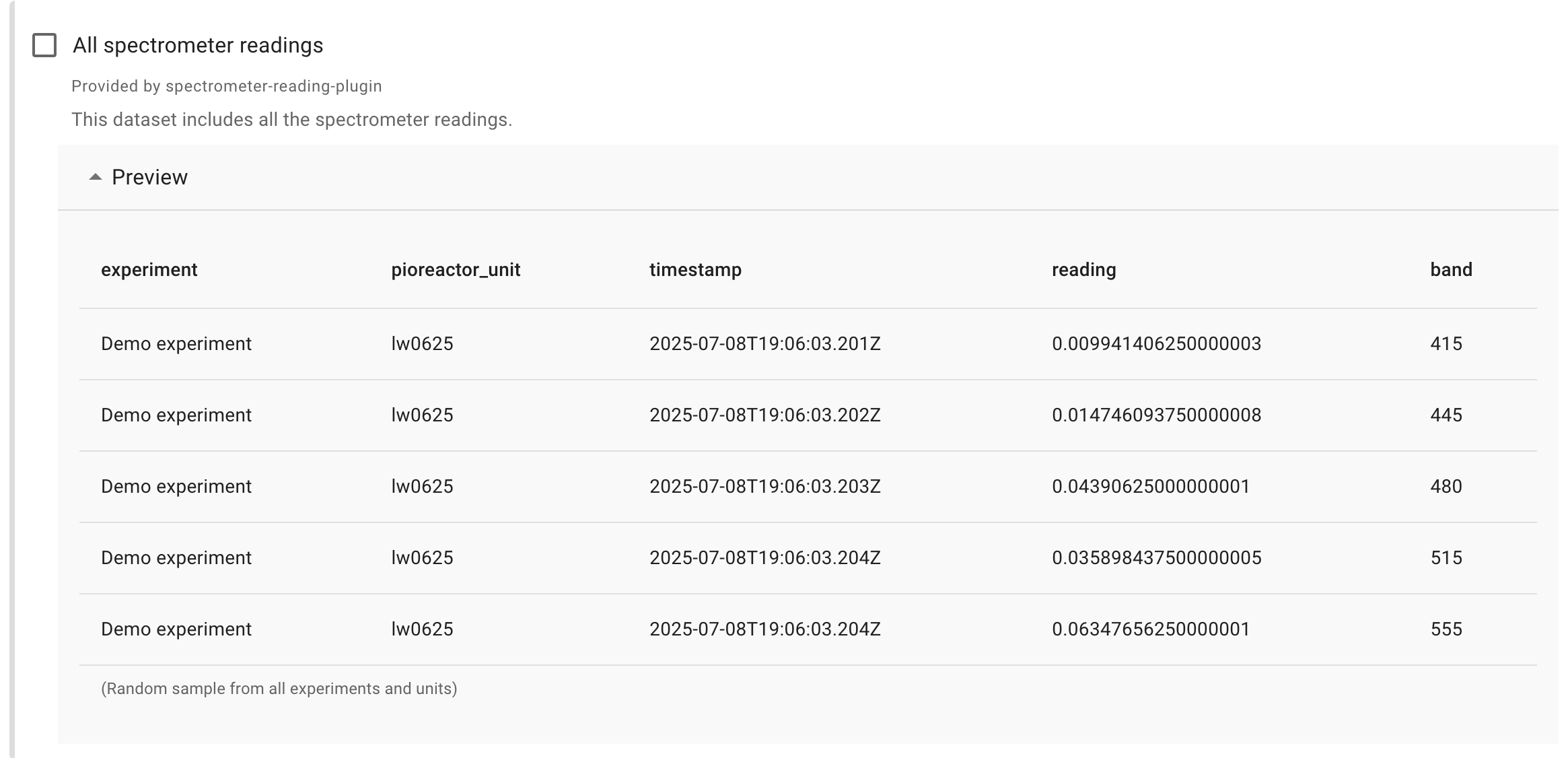Select Demo experiment in band 480 row
The image size is (1568, 758).
176,487
